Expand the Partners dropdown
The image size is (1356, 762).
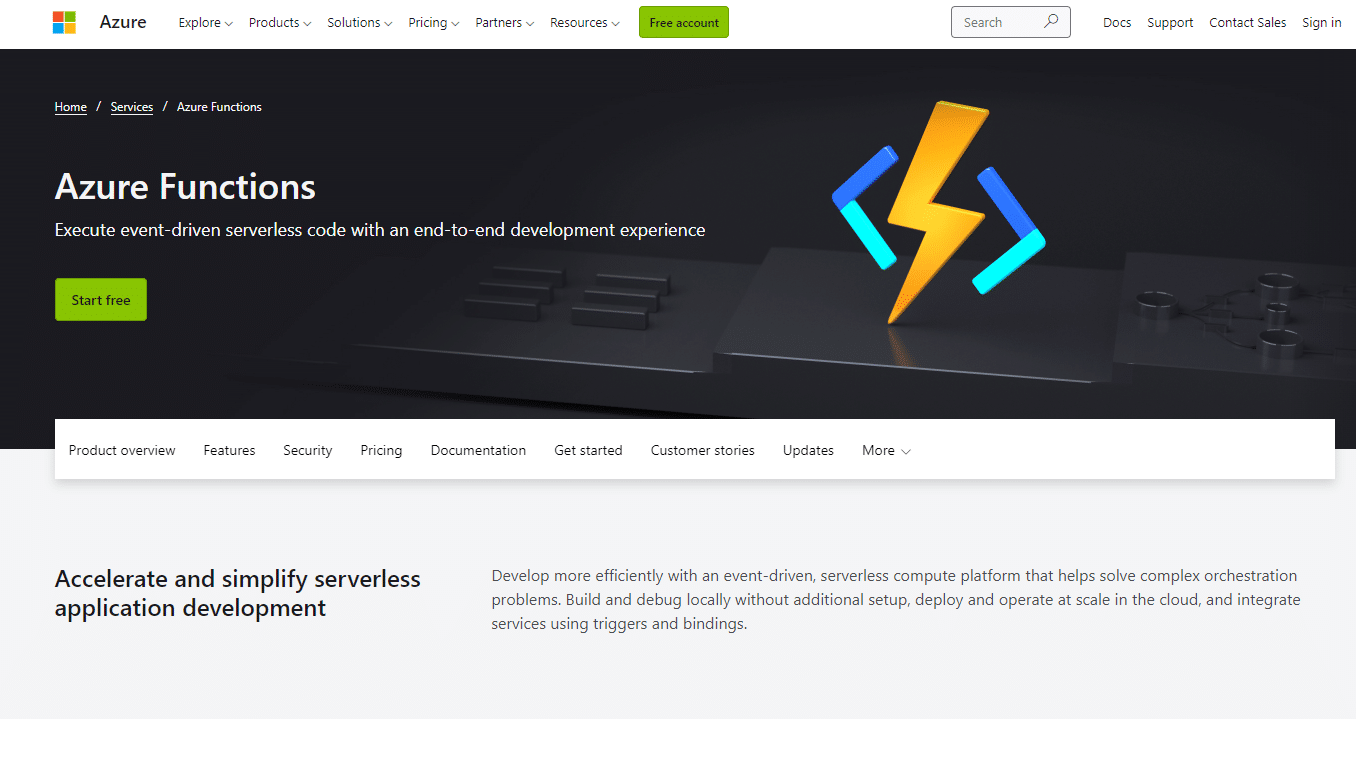pyautogui.click(x=504, y=22)
